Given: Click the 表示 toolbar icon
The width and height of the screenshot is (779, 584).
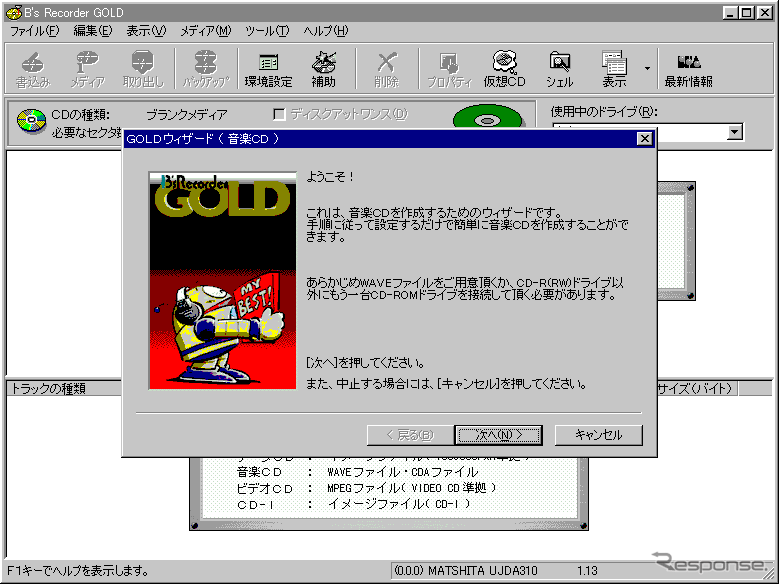Looking at the screenshot, I should coord(615,70).
